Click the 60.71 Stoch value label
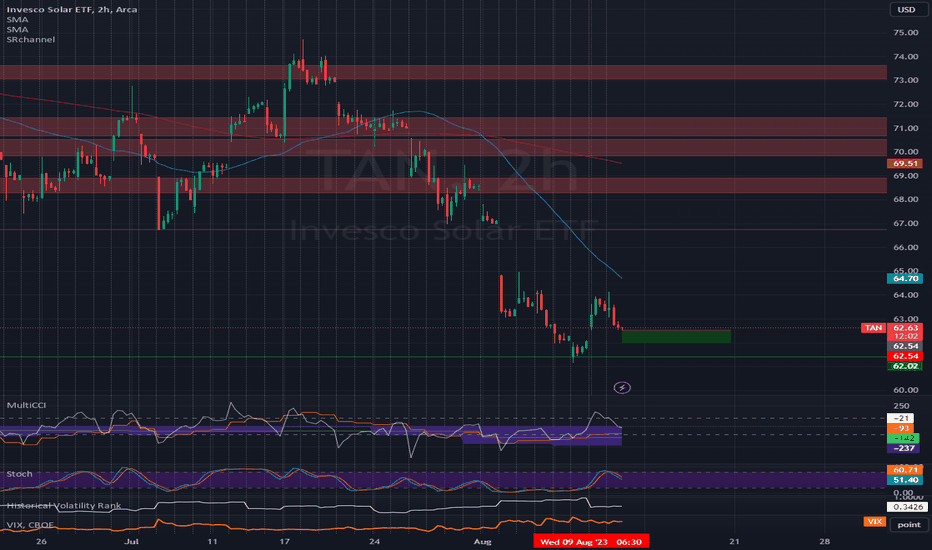Viewport: 932px width, 550px height. 905,470
